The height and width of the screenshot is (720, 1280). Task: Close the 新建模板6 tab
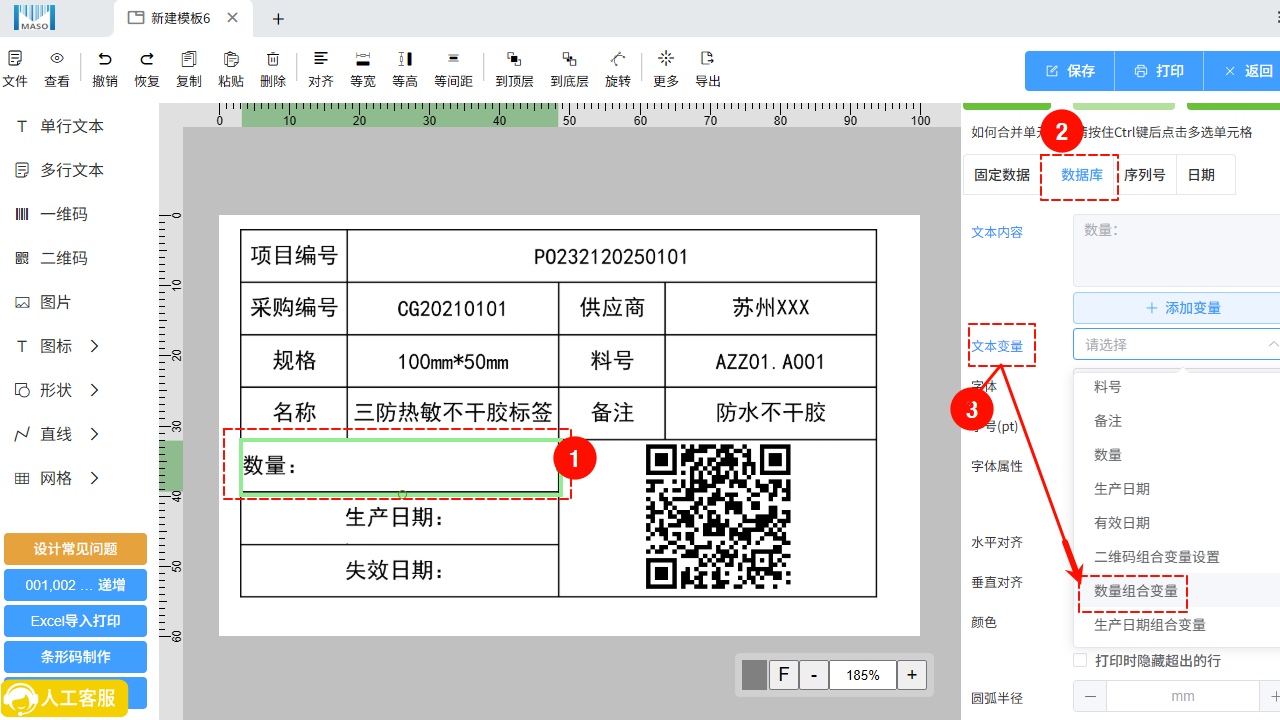[x=233, y=18]
